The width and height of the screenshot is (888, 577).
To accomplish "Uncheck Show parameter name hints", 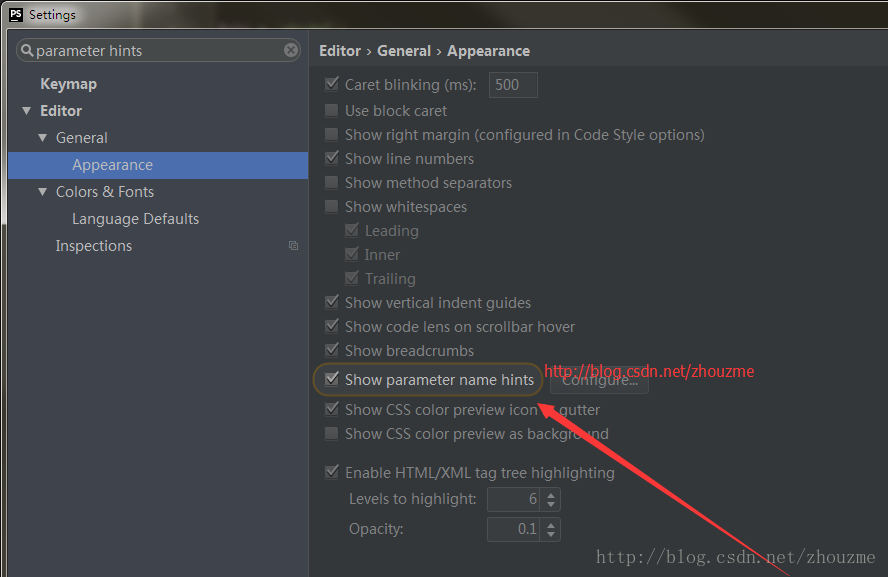I will pos(332,379).
